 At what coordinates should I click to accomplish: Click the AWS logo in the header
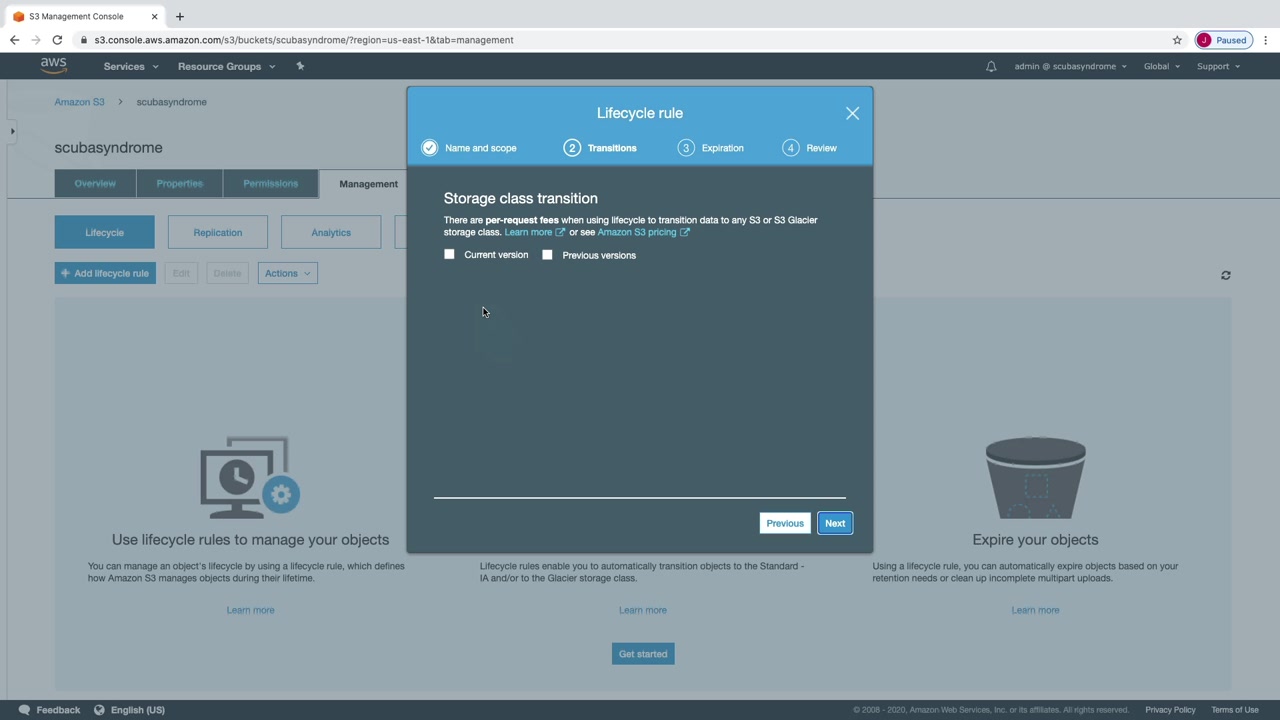coord(54,66)
